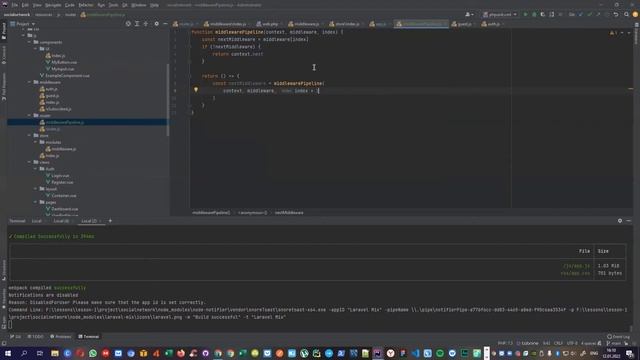Click the socialnetwork breadcrumb in navigation bar
Viewport: 640px width, 360px height.
tap(17, 15)
